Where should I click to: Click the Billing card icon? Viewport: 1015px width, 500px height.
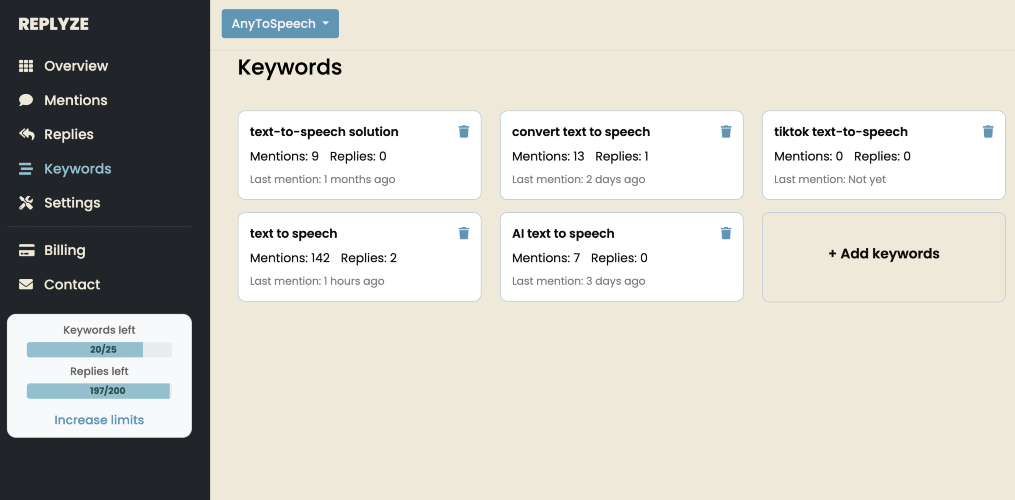coord(27,250)
